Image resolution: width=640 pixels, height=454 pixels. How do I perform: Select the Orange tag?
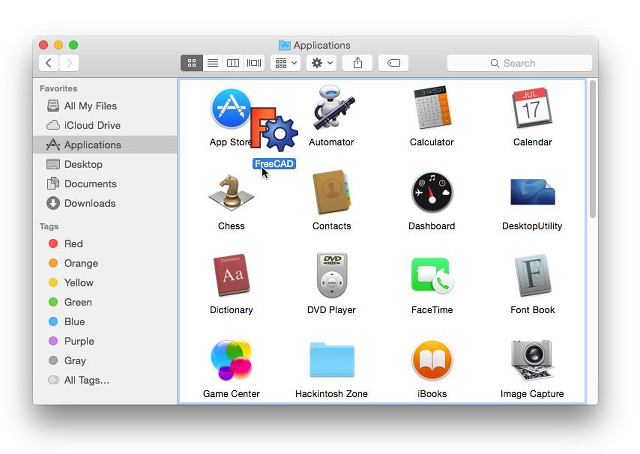105,263
